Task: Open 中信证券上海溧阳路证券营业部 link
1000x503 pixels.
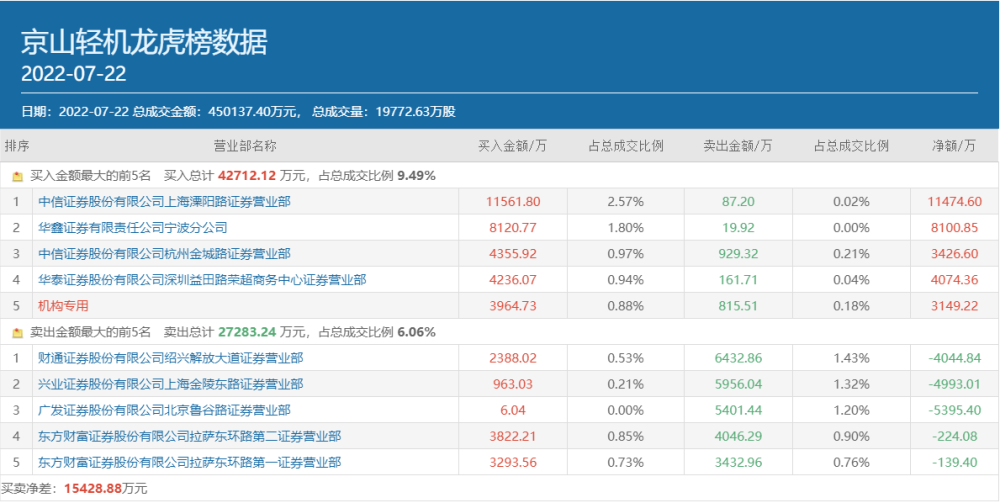Action: pyautogui.click(x=164, y=202)
